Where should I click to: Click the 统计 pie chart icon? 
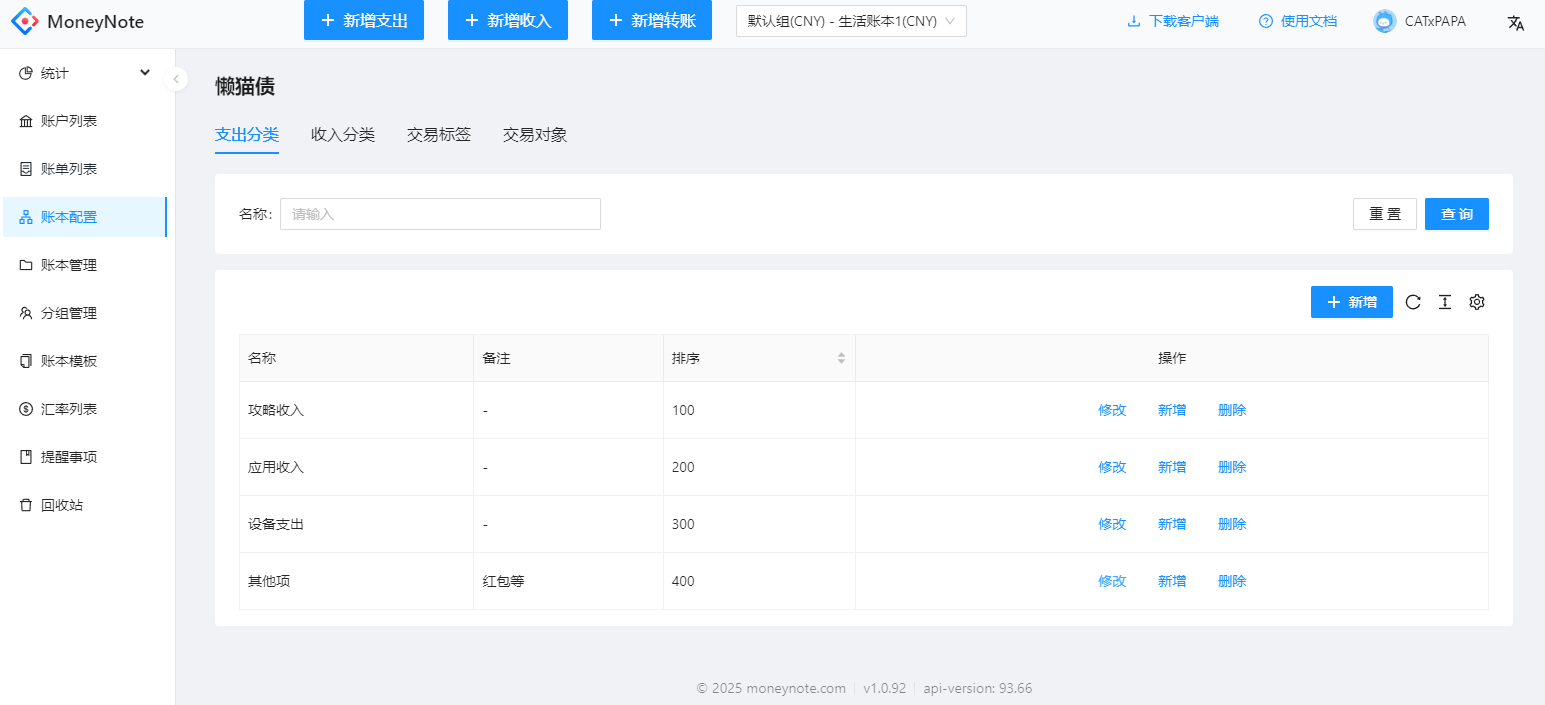point(26,73)
